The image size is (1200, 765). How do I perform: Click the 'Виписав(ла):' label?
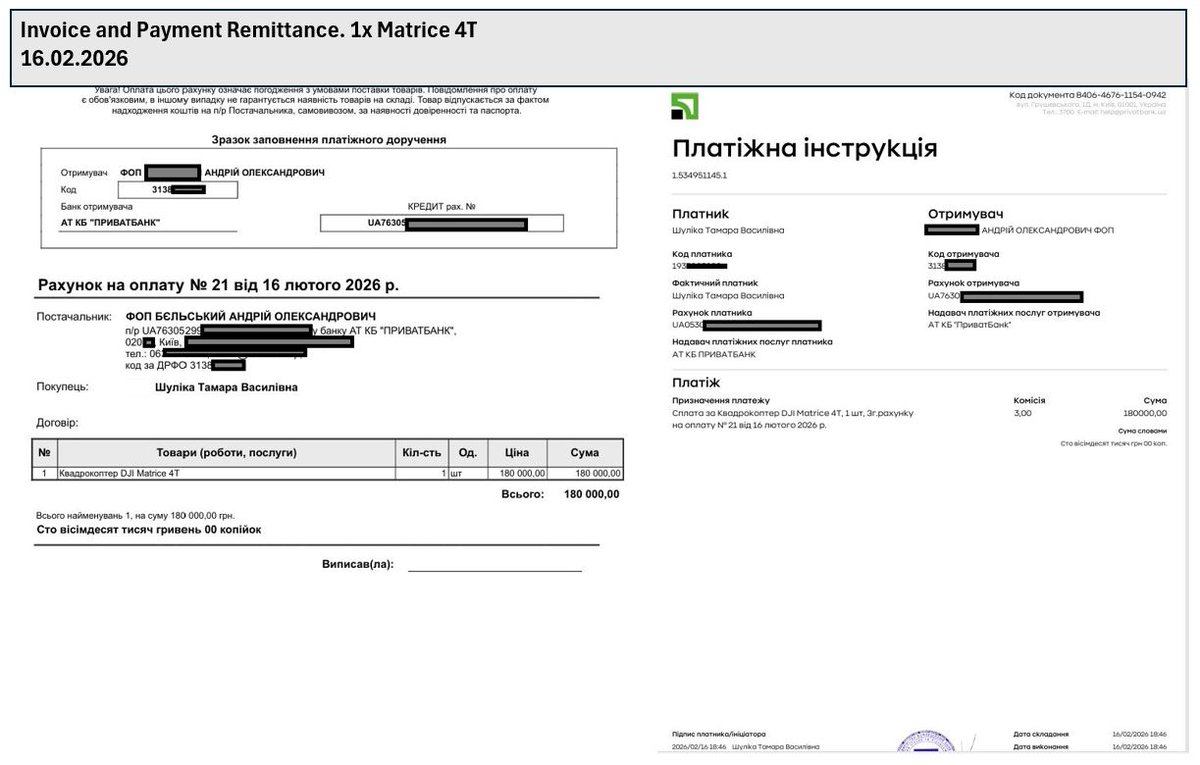click(358, 564)
